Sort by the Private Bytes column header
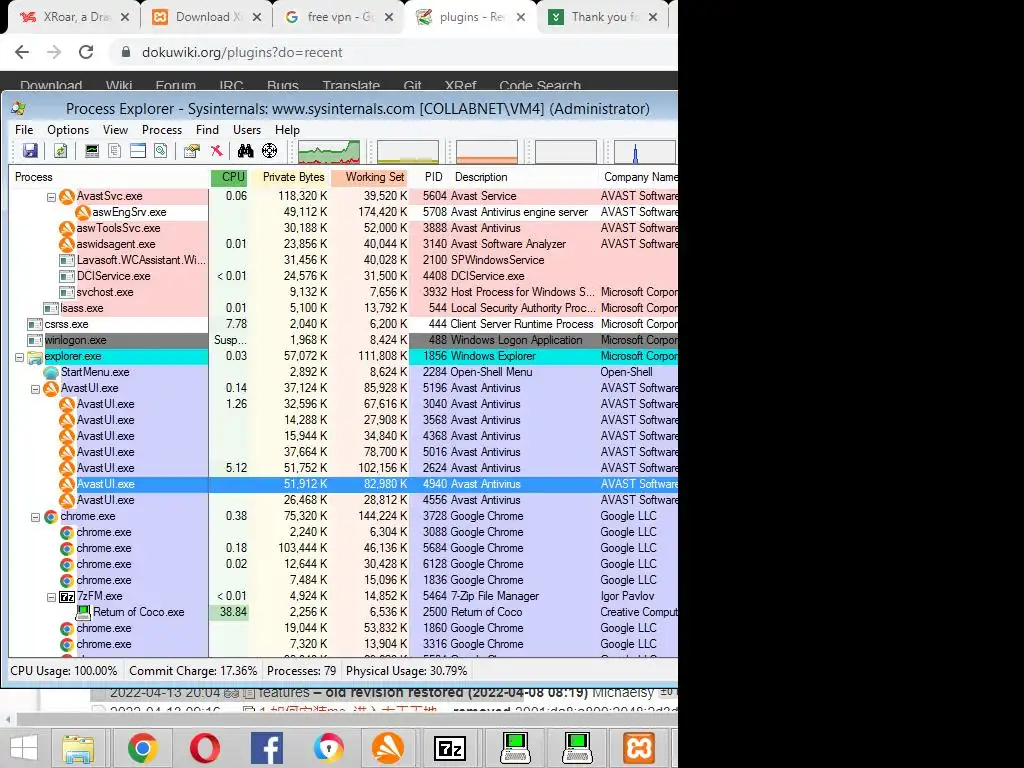This screenshot has width=1024, height=768. tap(290, 177)
